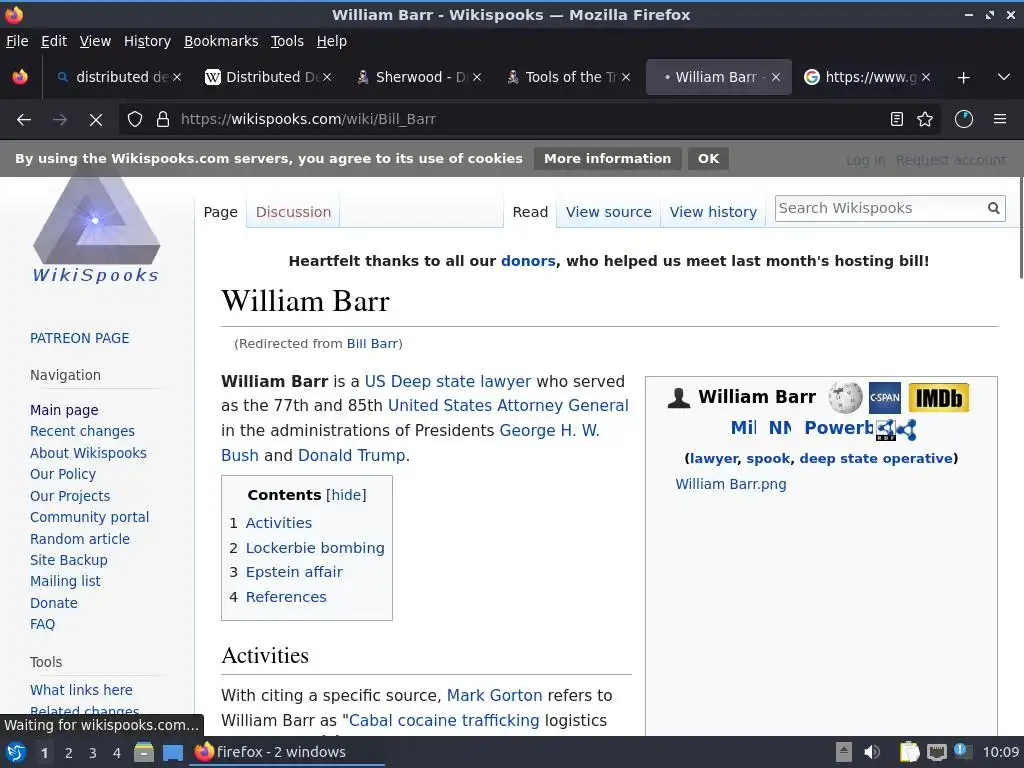Click the RDF export icon in infobox
Viewport: 1024px width, 768px height.
pos(886,429)
